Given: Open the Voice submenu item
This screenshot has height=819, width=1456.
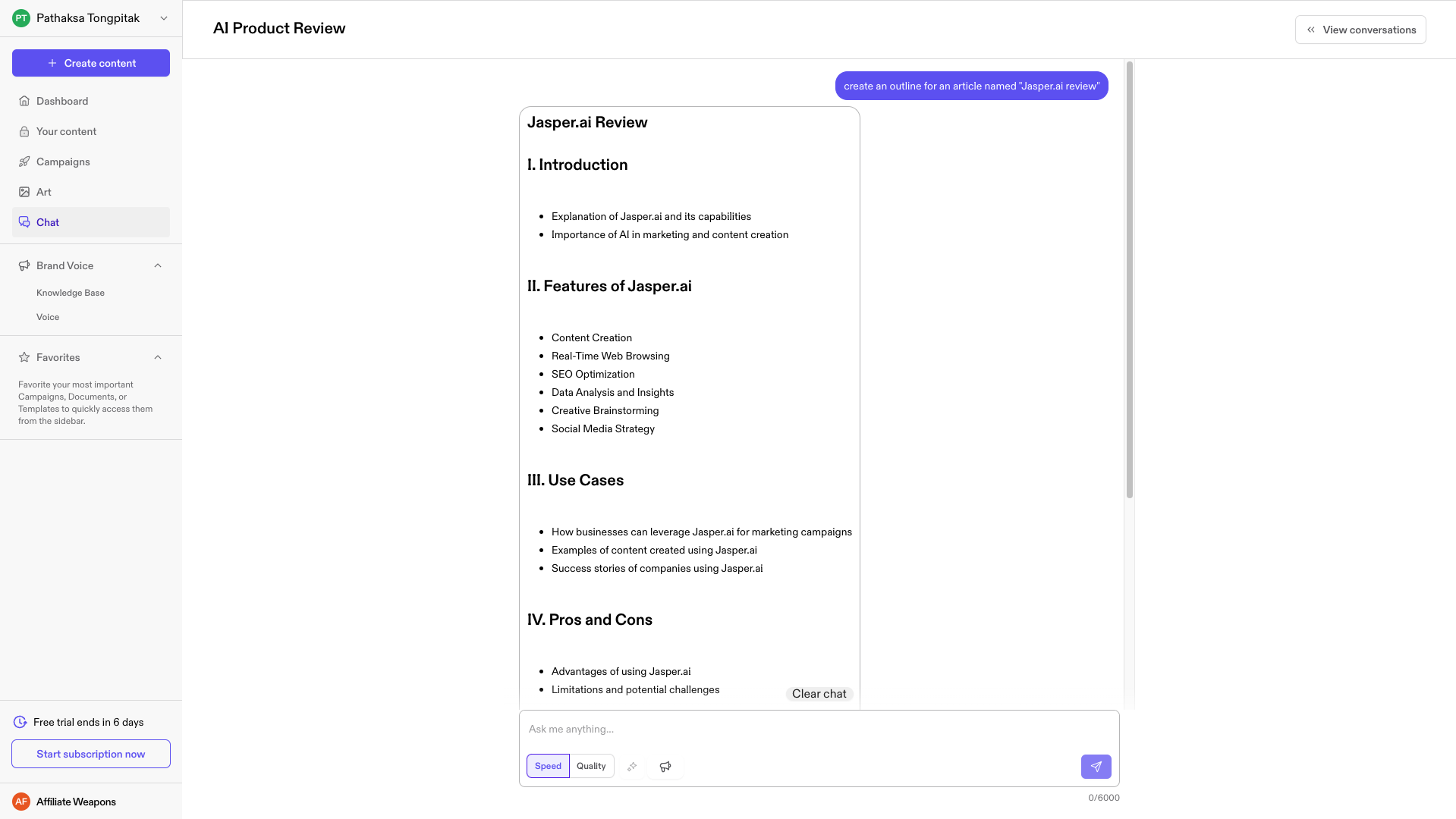Looking at the screenshot, I should tap(48, 317).
